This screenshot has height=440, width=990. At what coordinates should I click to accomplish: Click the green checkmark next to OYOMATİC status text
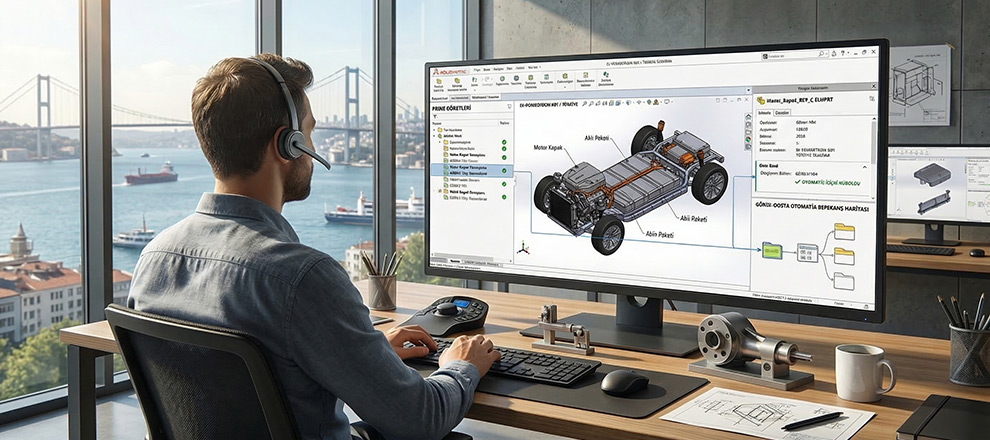point(797,181)
